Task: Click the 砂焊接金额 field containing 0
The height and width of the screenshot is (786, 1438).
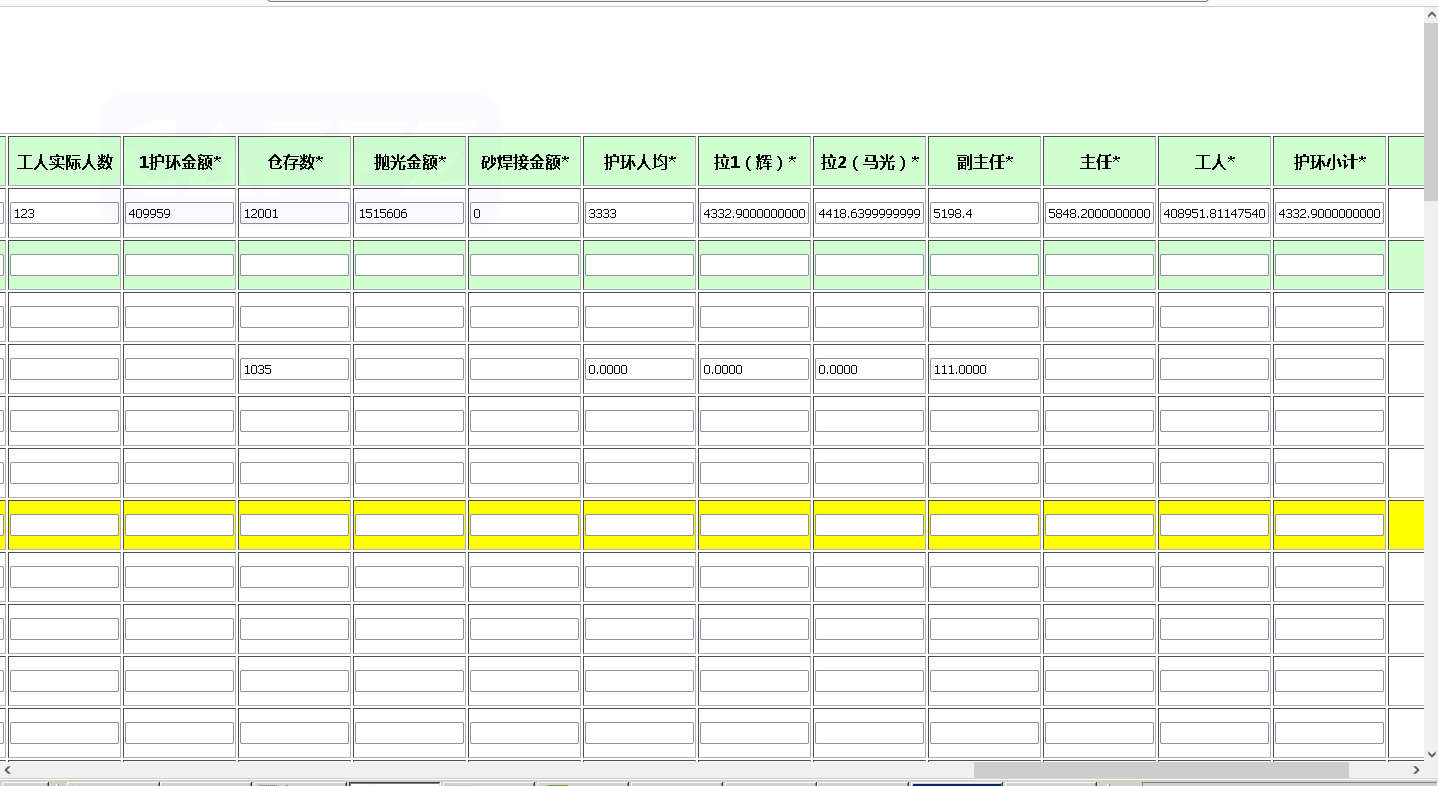Action: [524, 213]
